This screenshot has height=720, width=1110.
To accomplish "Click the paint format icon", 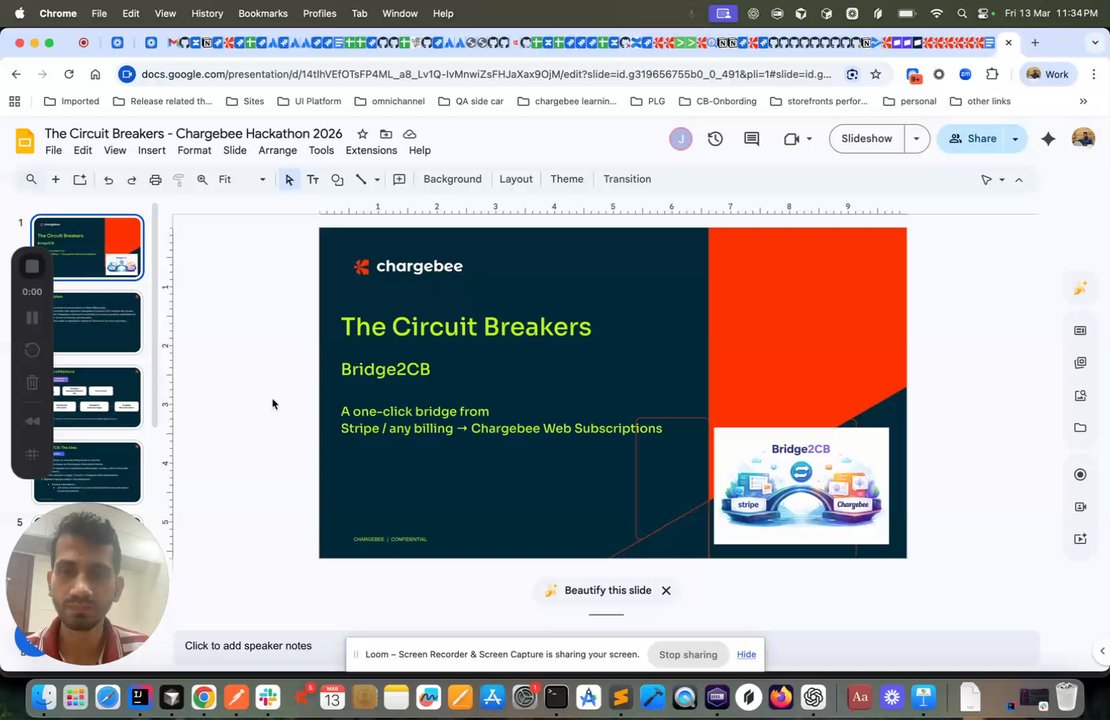I will pyautogui.click(x=178, y=180).
